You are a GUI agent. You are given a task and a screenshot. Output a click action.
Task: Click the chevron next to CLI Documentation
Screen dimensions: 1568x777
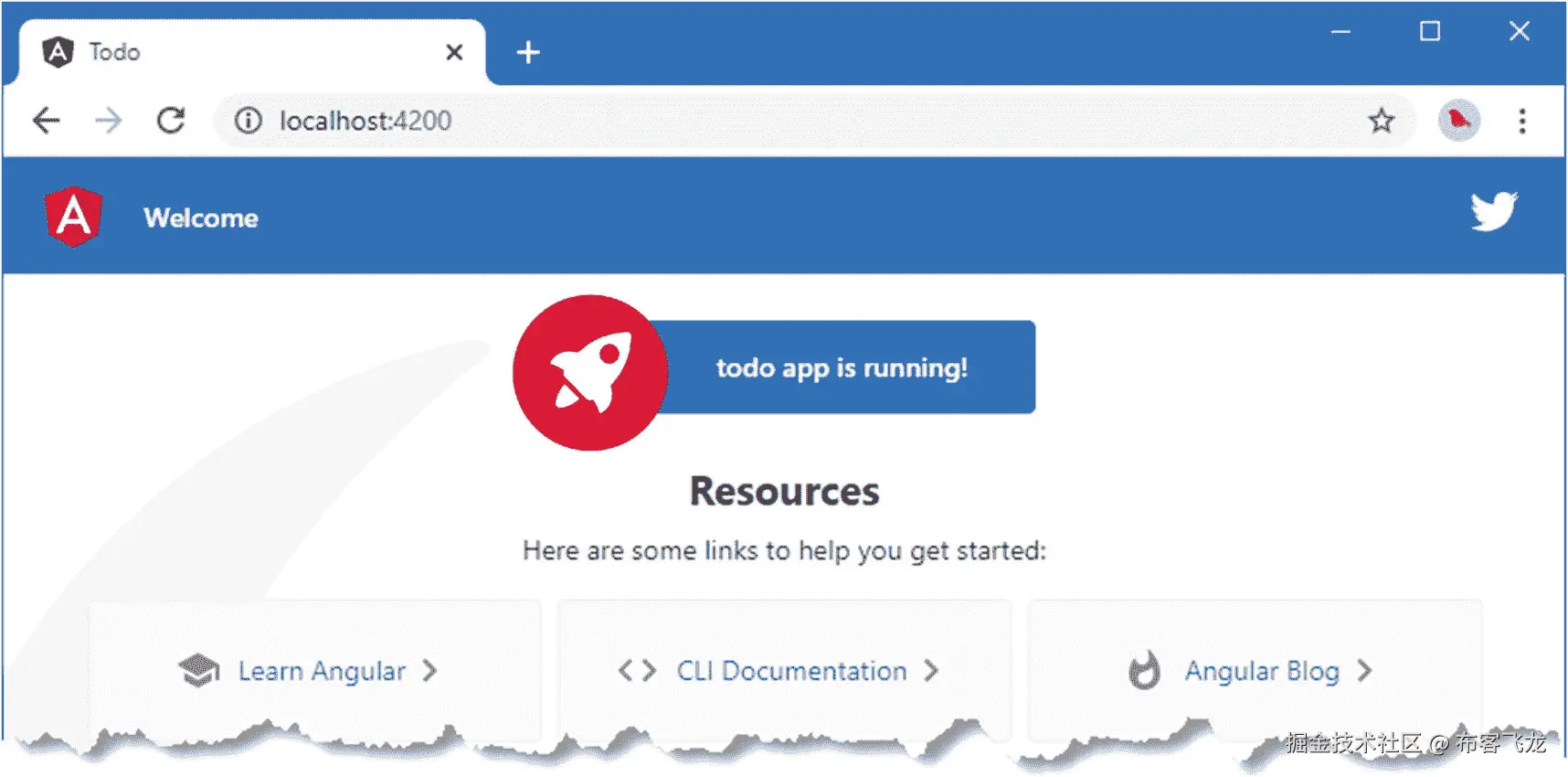click(x=930, y=671)
